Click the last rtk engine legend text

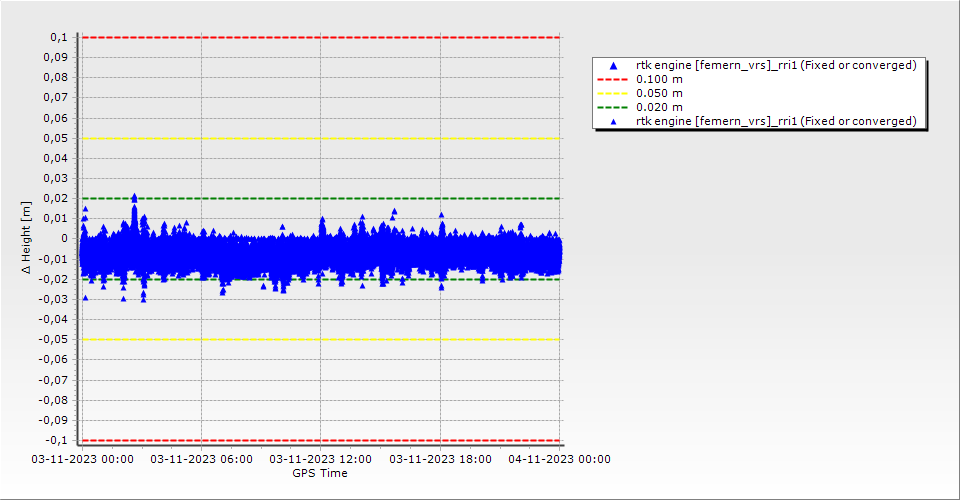click(776, 121)
